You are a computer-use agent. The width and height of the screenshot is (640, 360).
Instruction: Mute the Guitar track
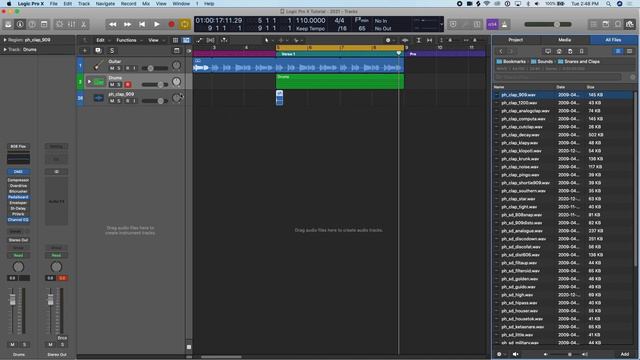pyautogui.click(x=112, y=68)
